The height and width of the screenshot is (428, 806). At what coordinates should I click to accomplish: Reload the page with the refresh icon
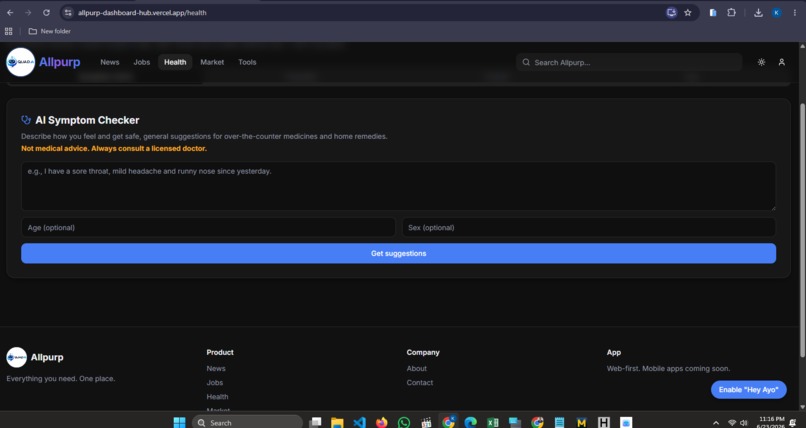point(46,12)
